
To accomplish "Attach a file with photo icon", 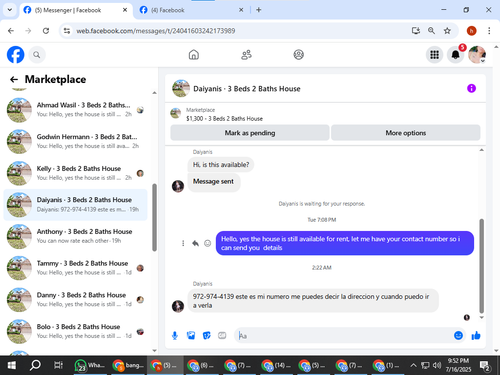I will [191, 336].
